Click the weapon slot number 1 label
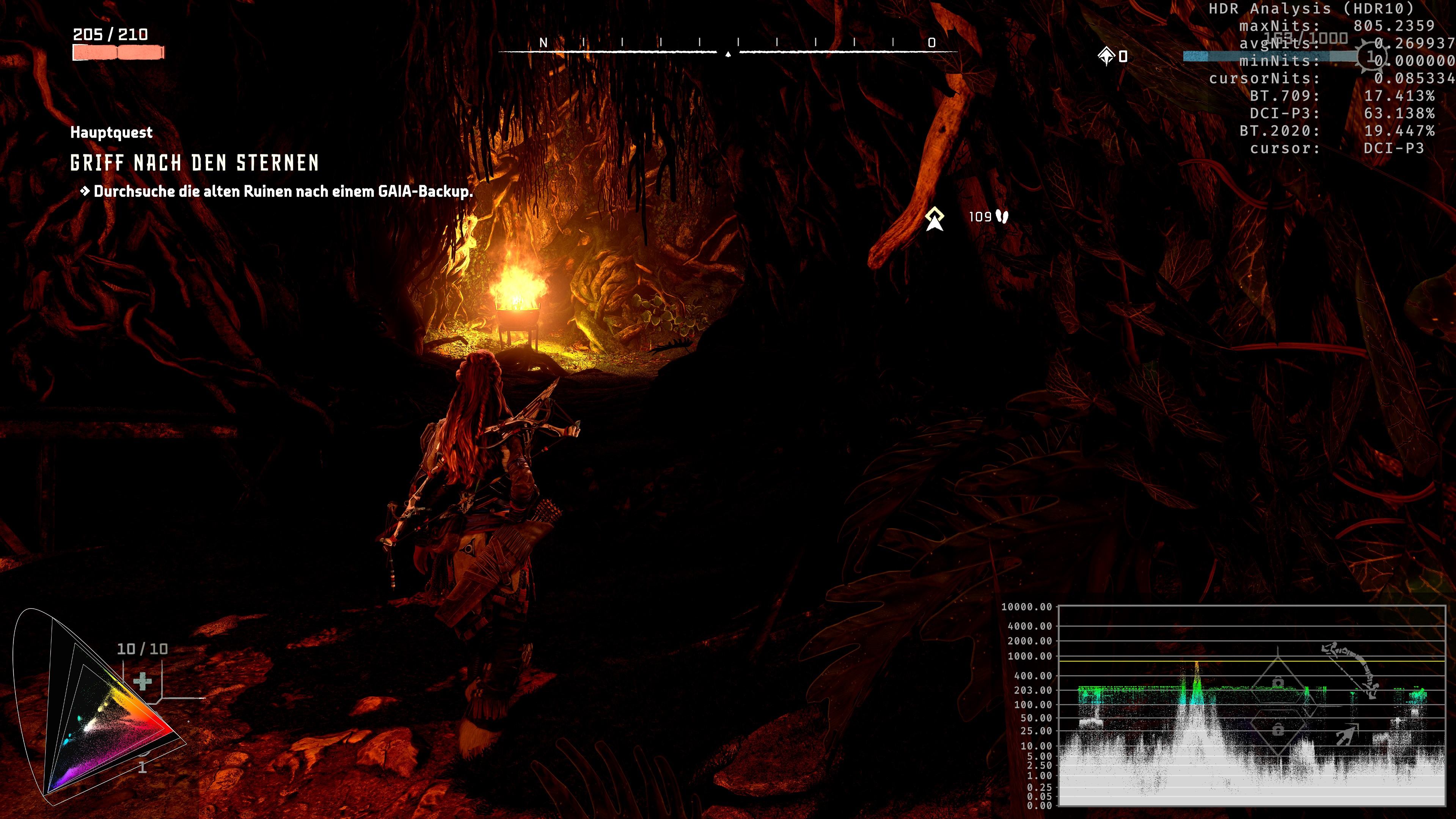Viewport: 1456px width, 819px height. click(x=143, y=767)
